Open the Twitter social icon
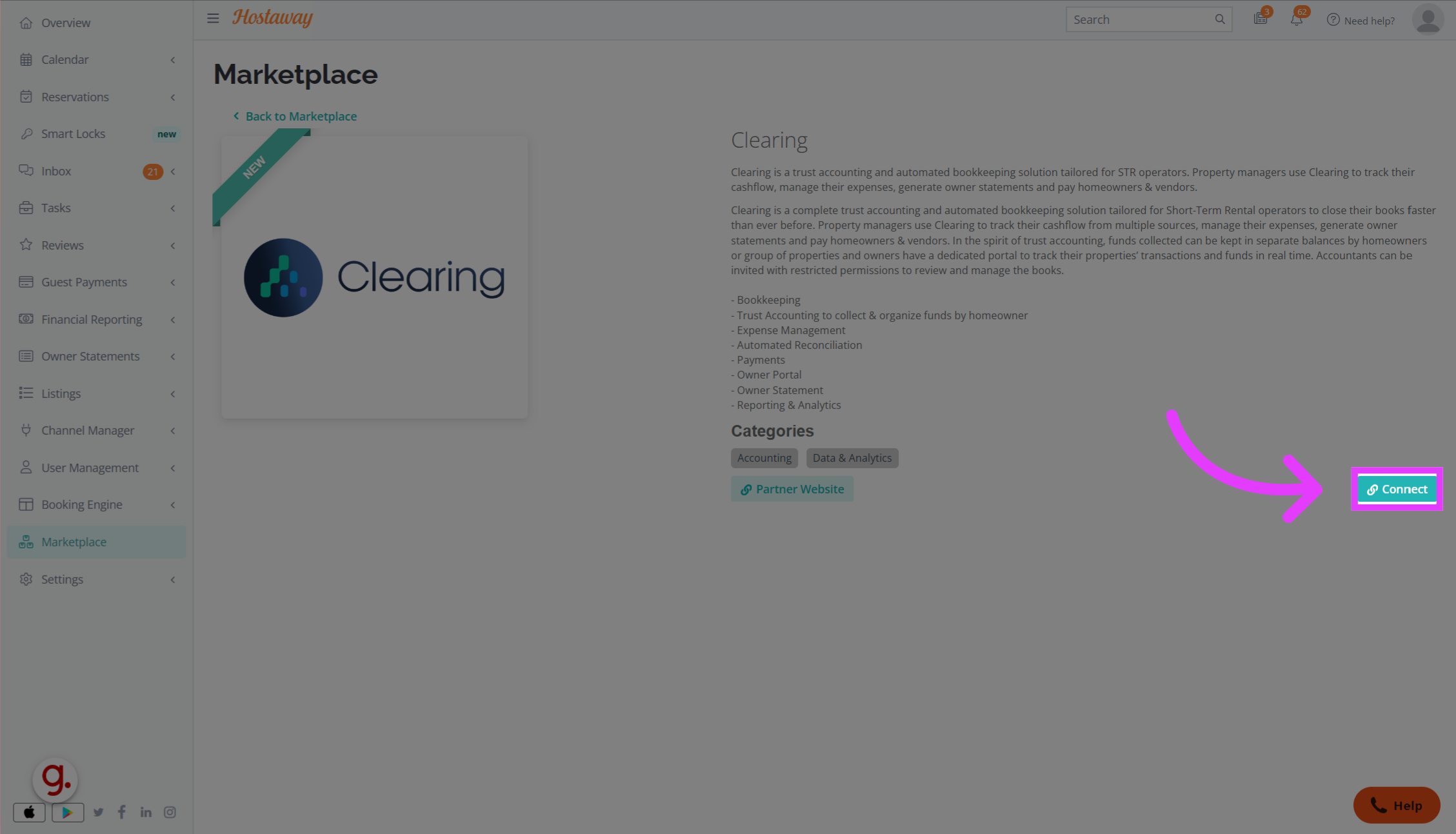This screenshot has width=1456, height=834. tap(98, 812)
